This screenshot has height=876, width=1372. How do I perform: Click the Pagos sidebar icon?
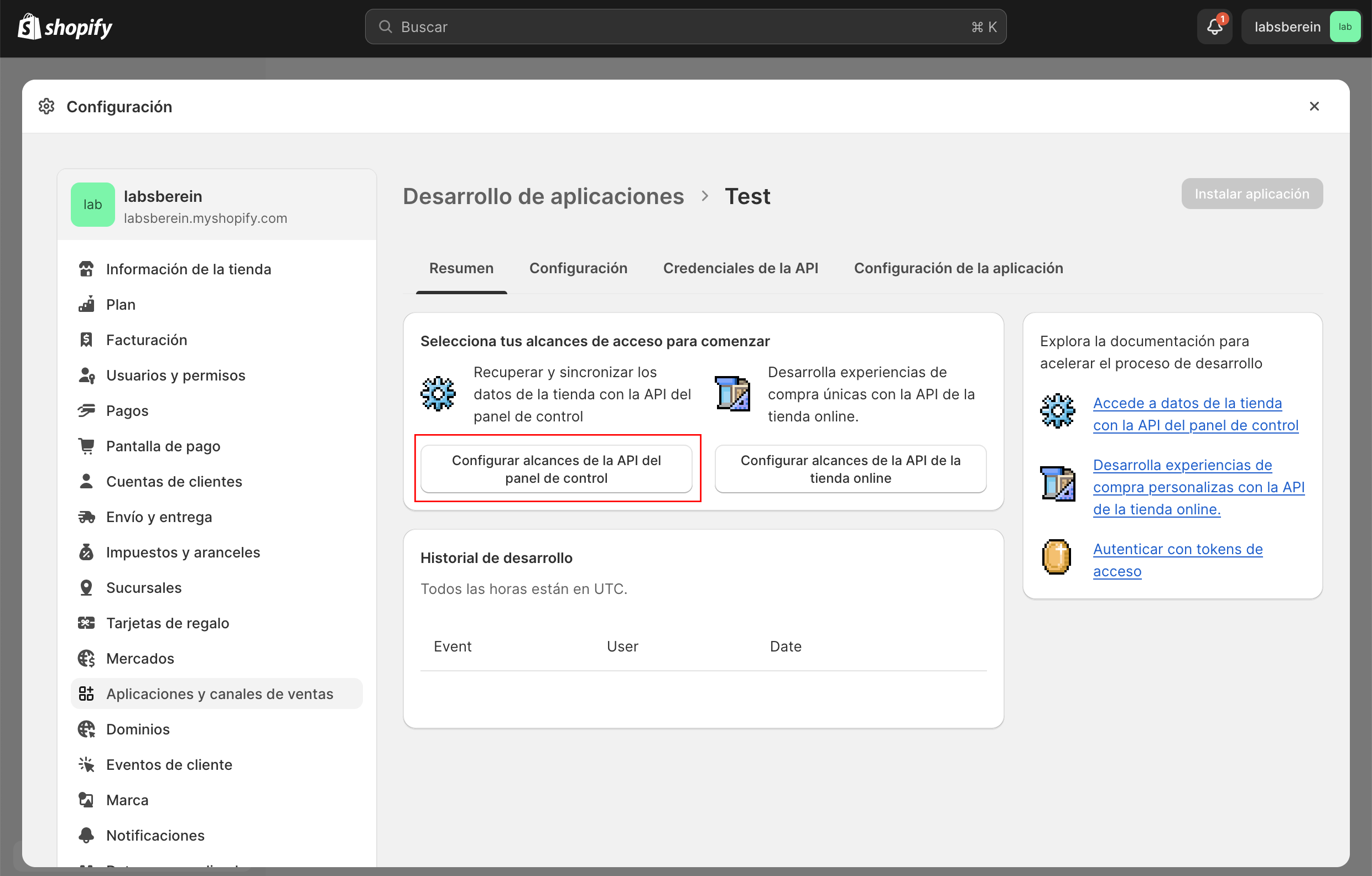point(86,411)
